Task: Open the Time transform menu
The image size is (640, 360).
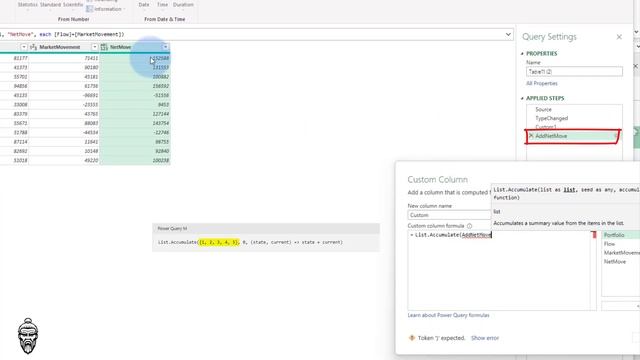Action: click(162, 4)
